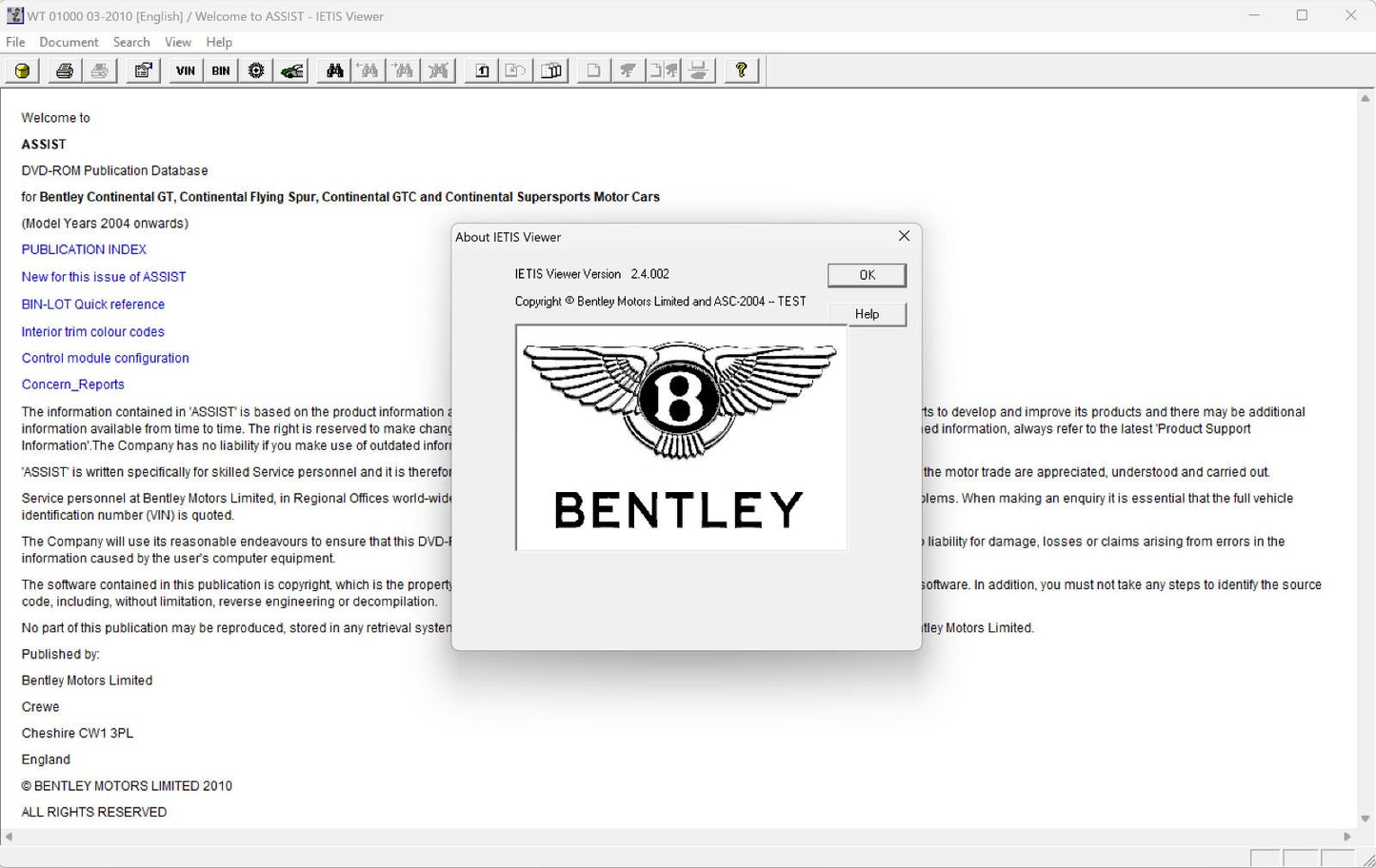Click '© BENTLEY MOTORS LIMITED 2010' text
Viewport: 1376px width, 868px height.
pos(127,786)
